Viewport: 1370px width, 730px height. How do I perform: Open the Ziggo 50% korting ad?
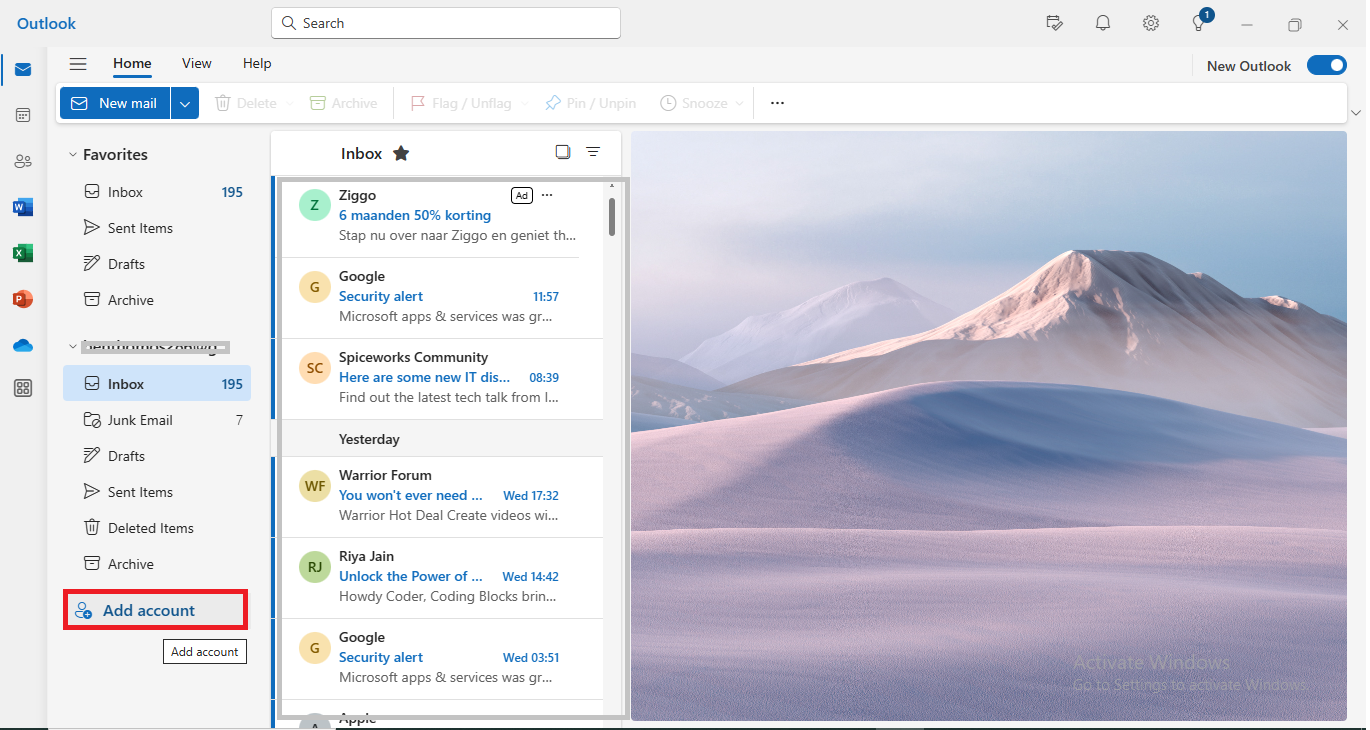click(440, 216)
